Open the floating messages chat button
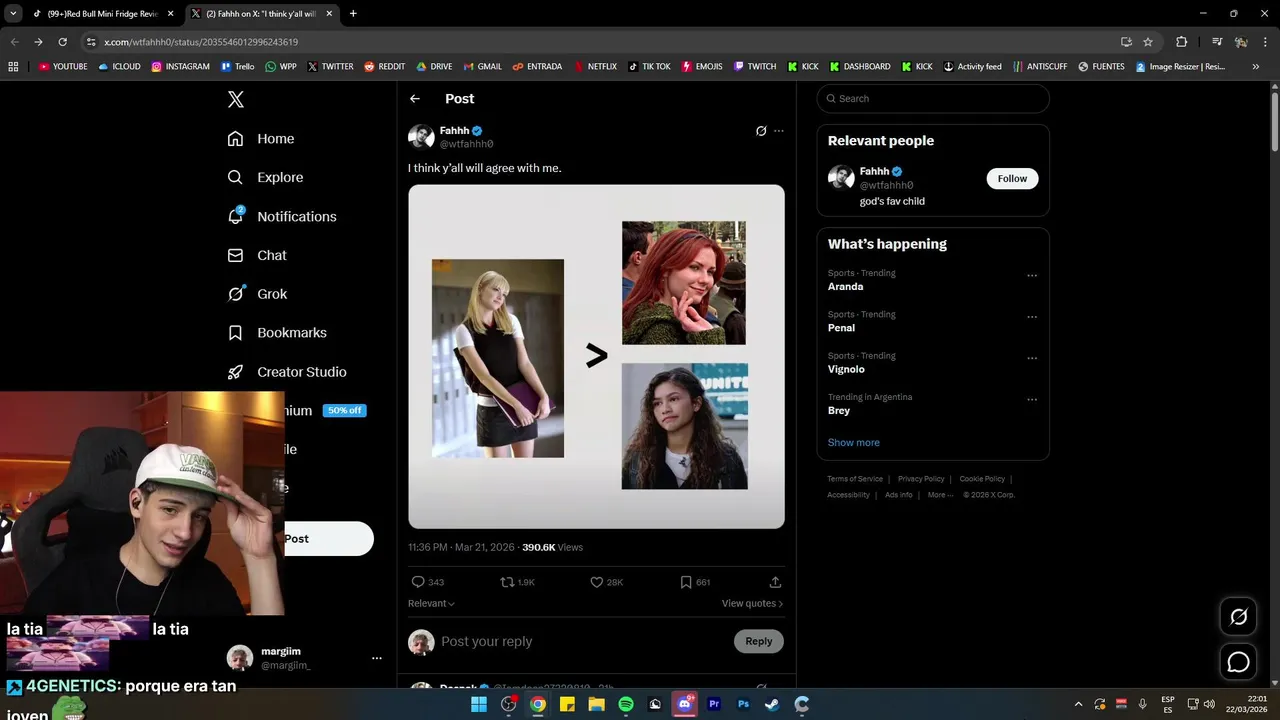The image size is (1280, 720). (1238, 662)
